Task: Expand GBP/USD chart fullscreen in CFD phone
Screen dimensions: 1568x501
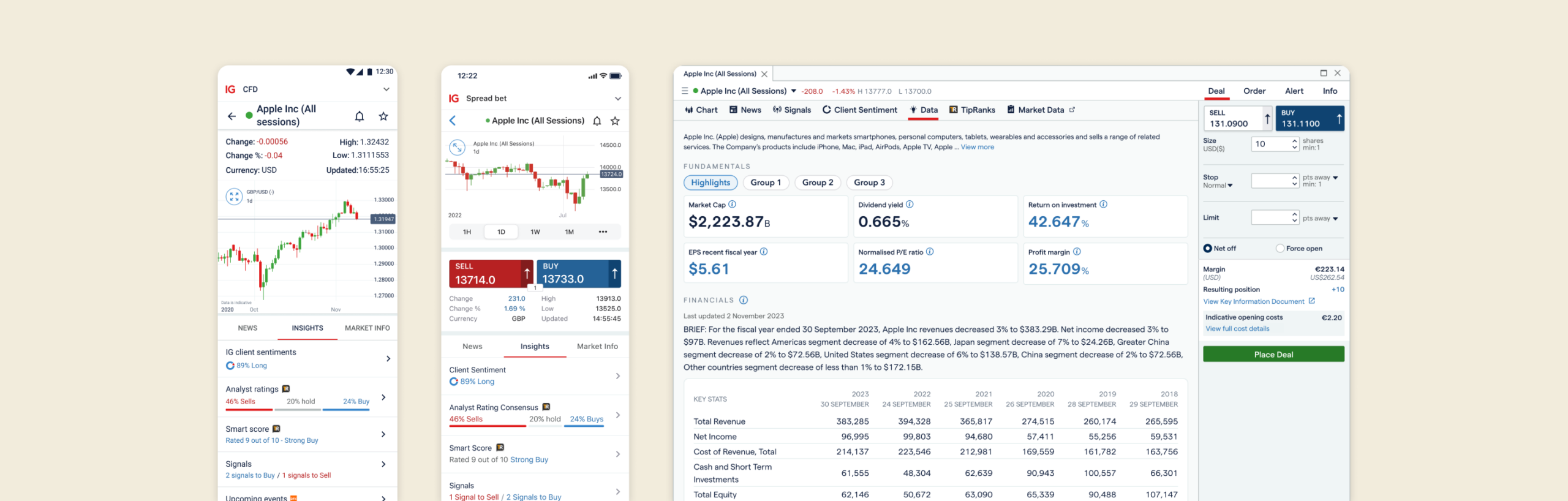Action: coord(234,196)
